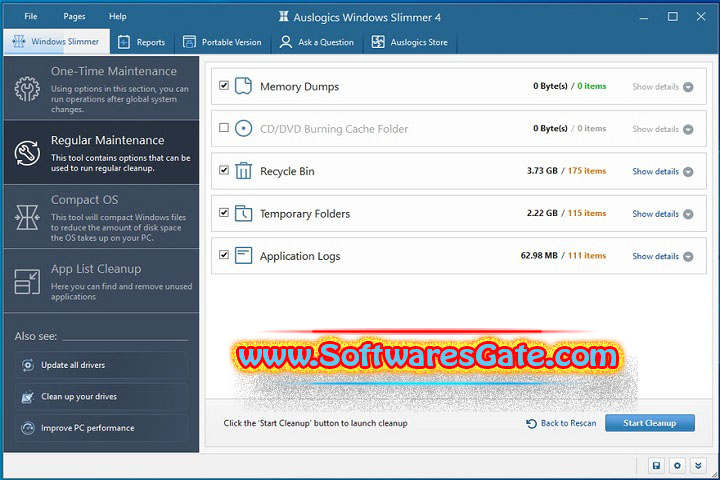The width and height of the screenshot is (720, 480).
Task: Click the Clean up your drives icon
Action: [28, 396]
